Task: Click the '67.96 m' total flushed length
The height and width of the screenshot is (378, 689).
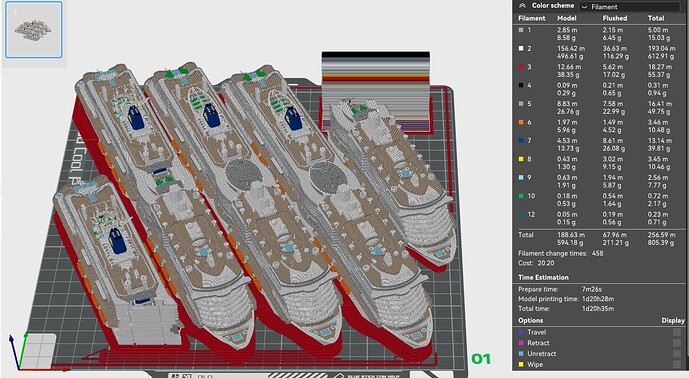Action: [615, 235]
